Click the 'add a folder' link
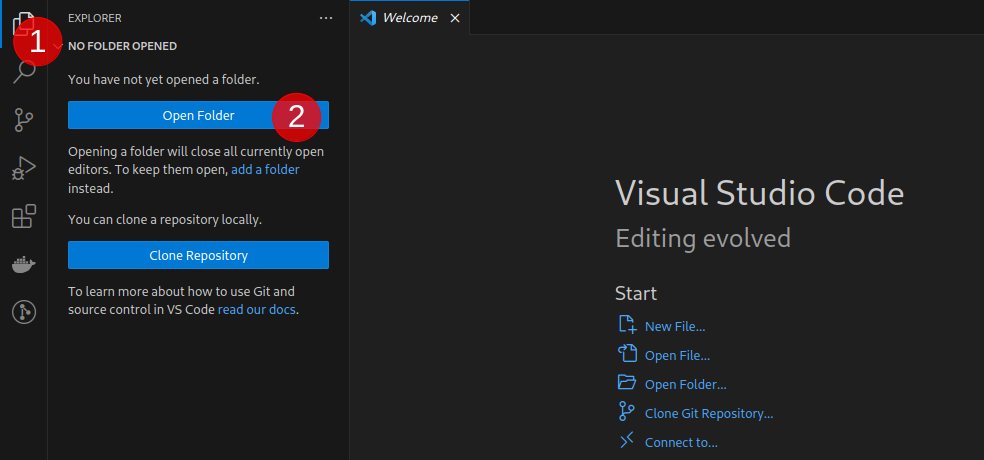The width and height of the screenshot is (984, 460). 265,170
